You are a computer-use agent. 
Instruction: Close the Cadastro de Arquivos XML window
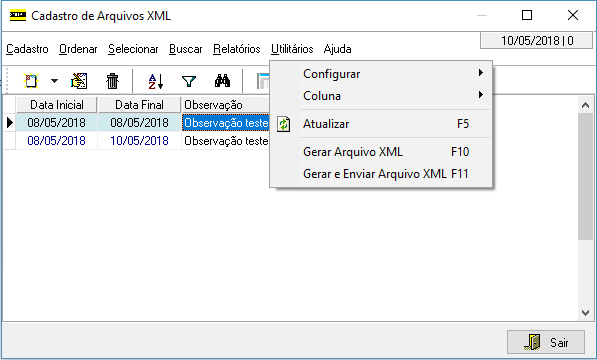(573, 15)
